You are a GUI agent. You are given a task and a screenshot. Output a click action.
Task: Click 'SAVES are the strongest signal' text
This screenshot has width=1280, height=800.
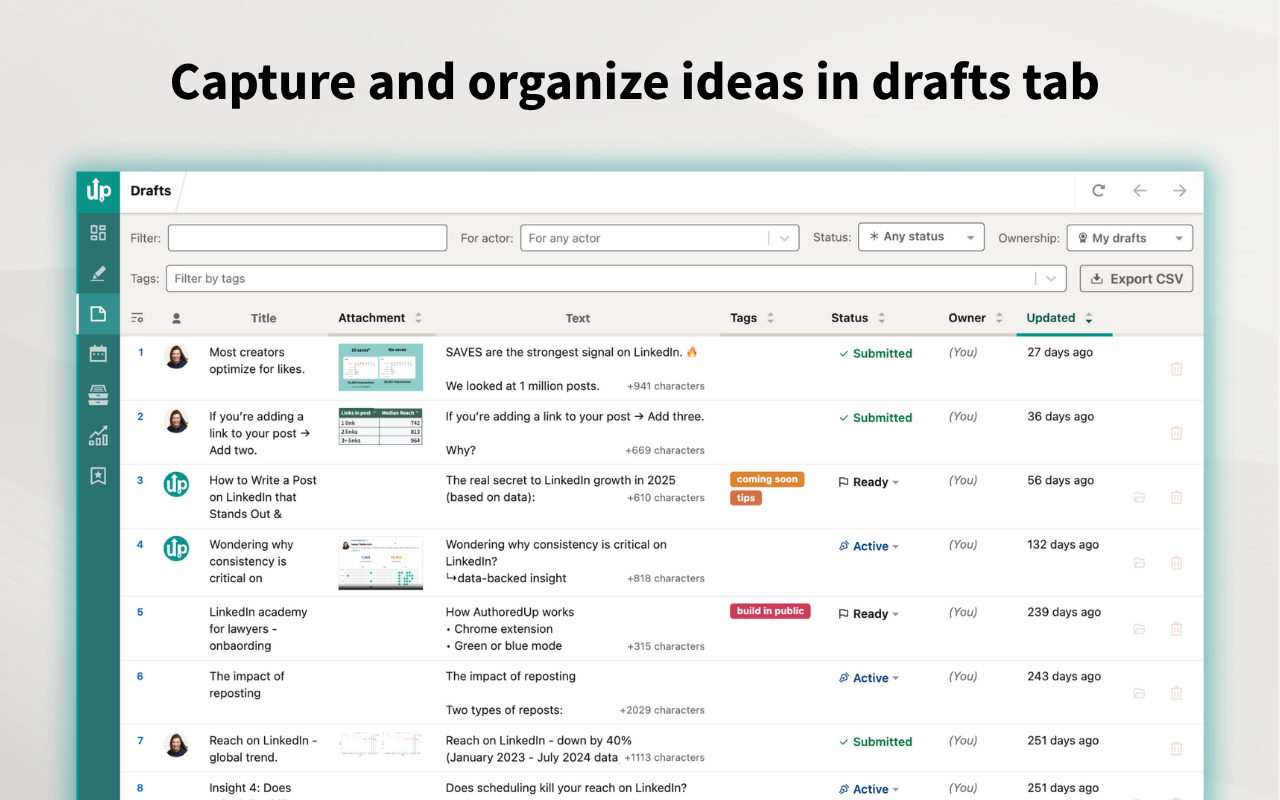tap(571, 352)
